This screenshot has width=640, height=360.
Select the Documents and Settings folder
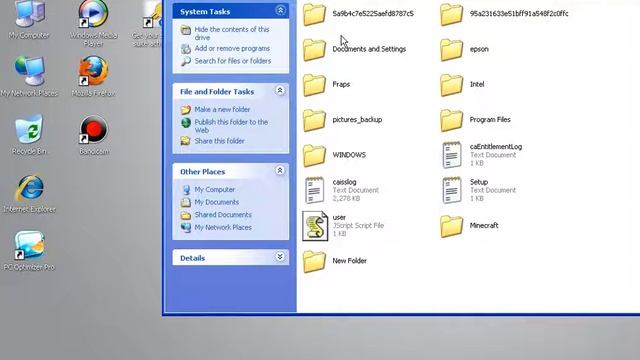coord(354,49)
